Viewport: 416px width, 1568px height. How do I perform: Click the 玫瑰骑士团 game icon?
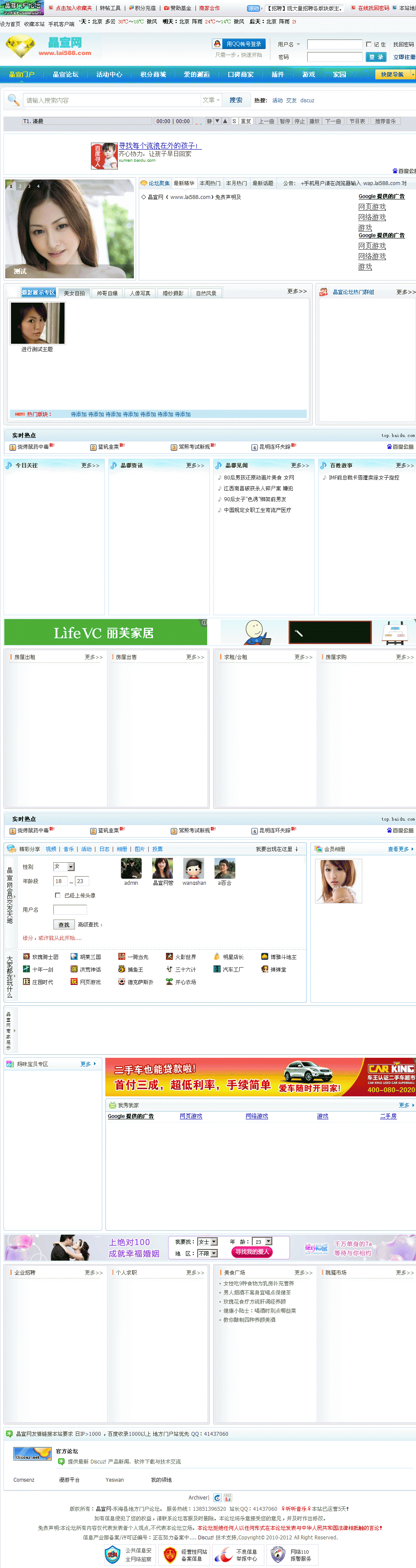click(x=26, y=956)
